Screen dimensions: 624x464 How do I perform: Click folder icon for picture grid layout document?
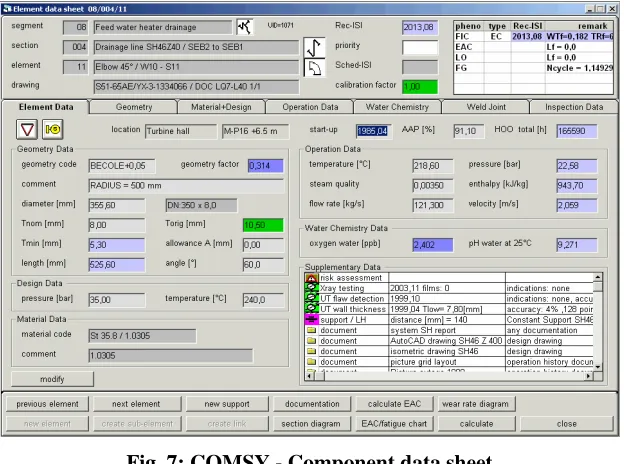coord(311,362)
